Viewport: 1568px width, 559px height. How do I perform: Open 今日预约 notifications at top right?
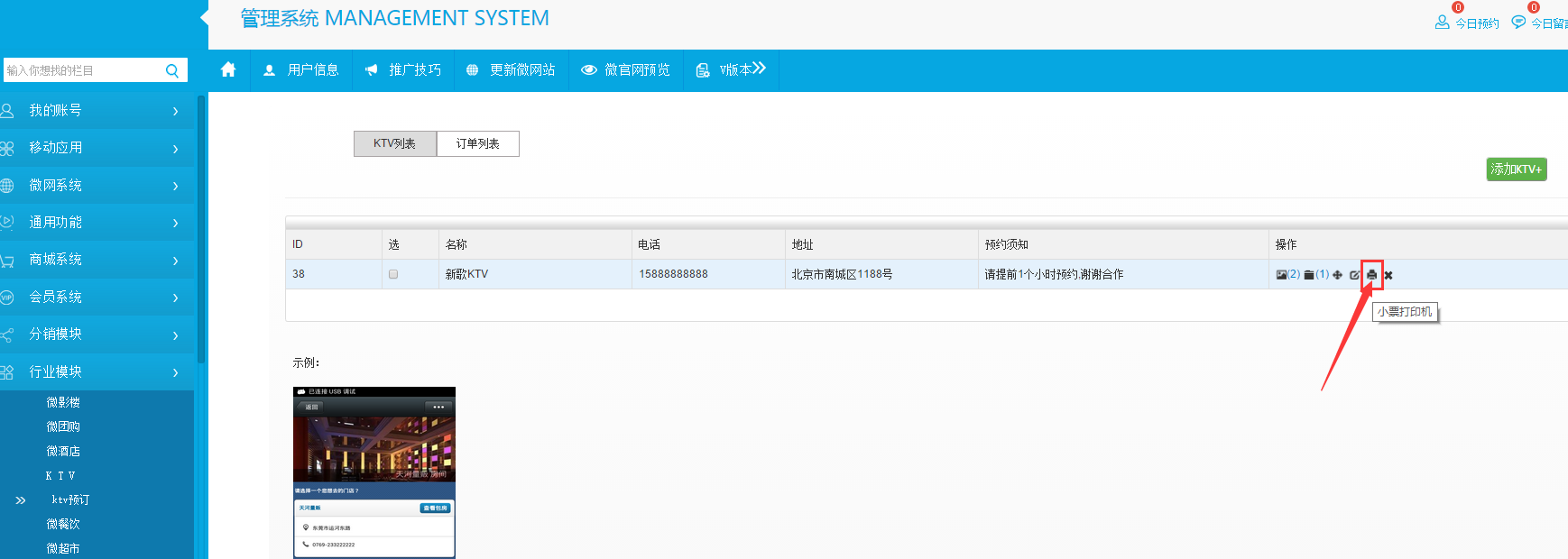tap(1467, 23)
